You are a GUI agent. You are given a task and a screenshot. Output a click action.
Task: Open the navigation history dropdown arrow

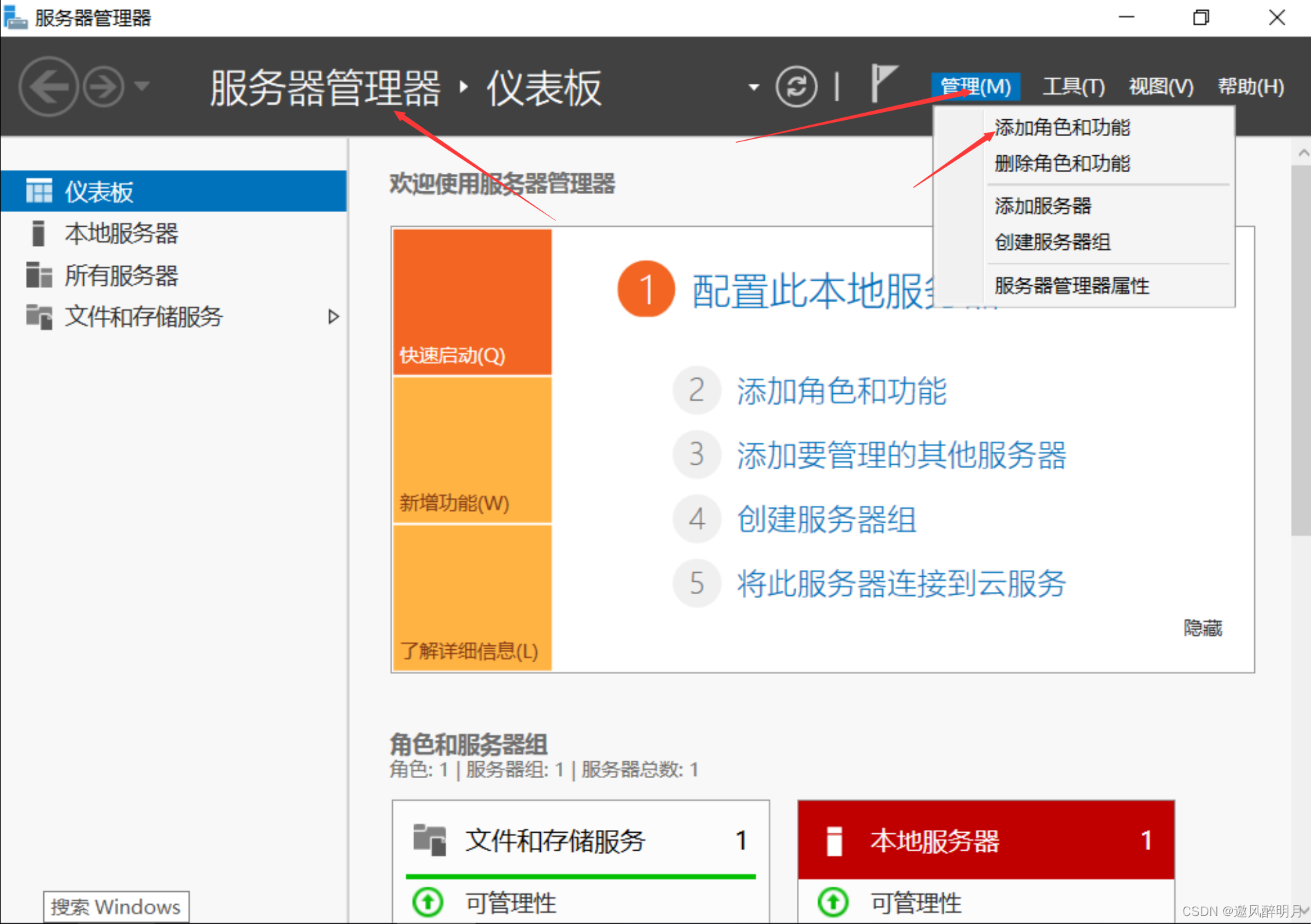tap(141, 86)
